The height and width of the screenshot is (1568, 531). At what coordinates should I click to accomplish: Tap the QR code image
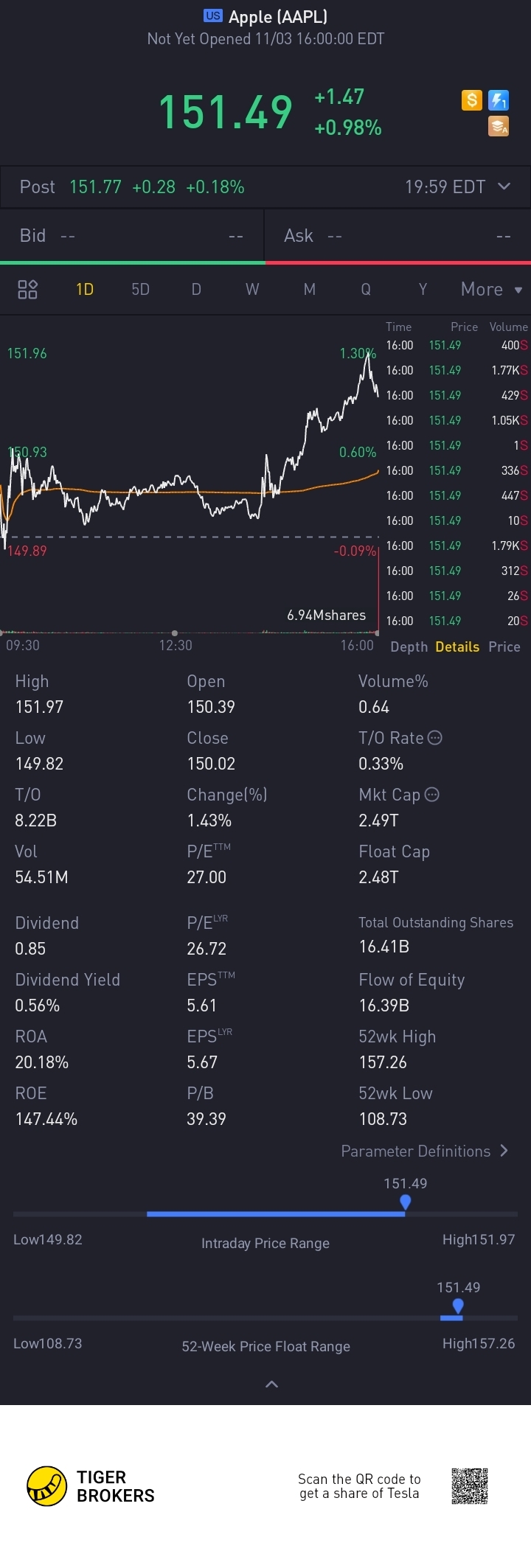pyautogui.click(x=470, y=1485)
